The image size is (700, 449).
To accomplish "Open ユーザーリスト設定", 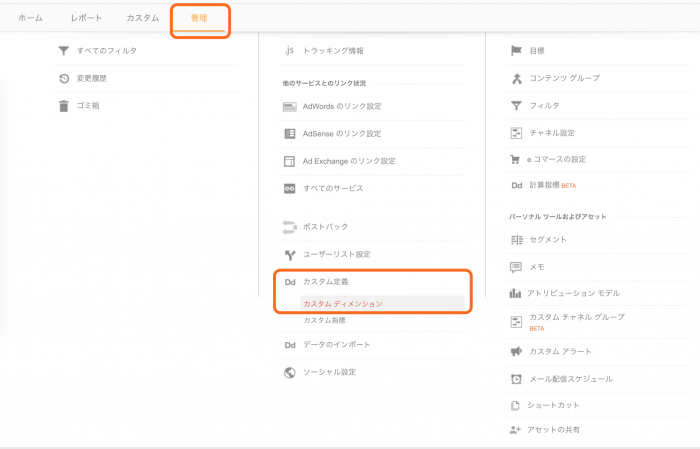I will point(336,254).
